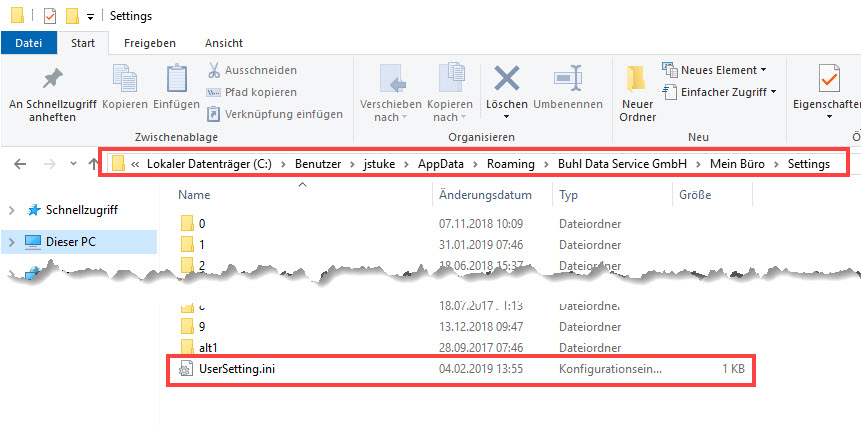
Task: Open Eigenschaften properties icon
Action: click(828, 80)
